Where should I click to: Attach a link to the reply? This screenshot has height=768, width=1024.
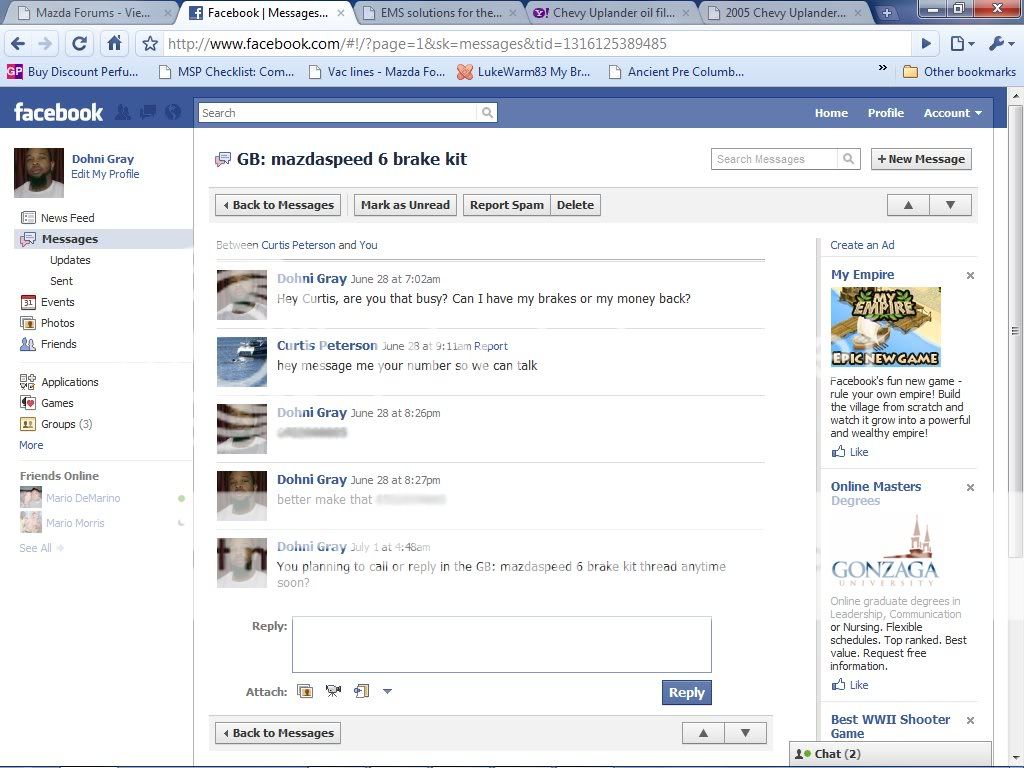point(361,691)
